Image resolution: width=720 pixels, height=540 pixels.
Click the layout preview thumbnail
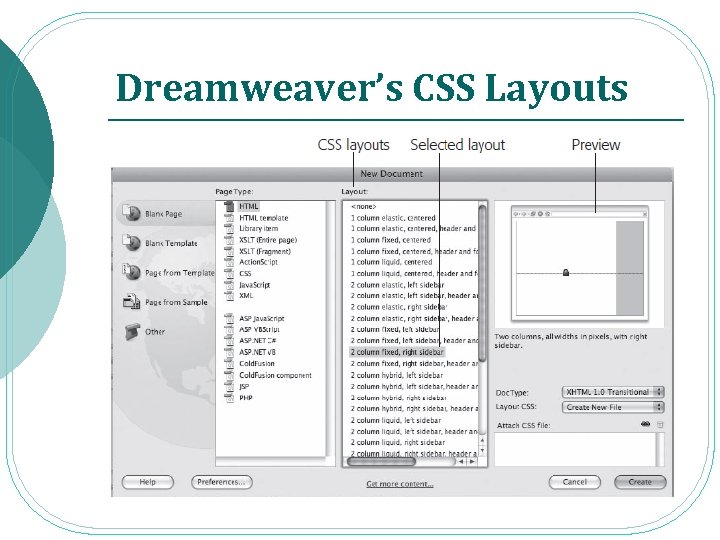[x=579, y=263]
